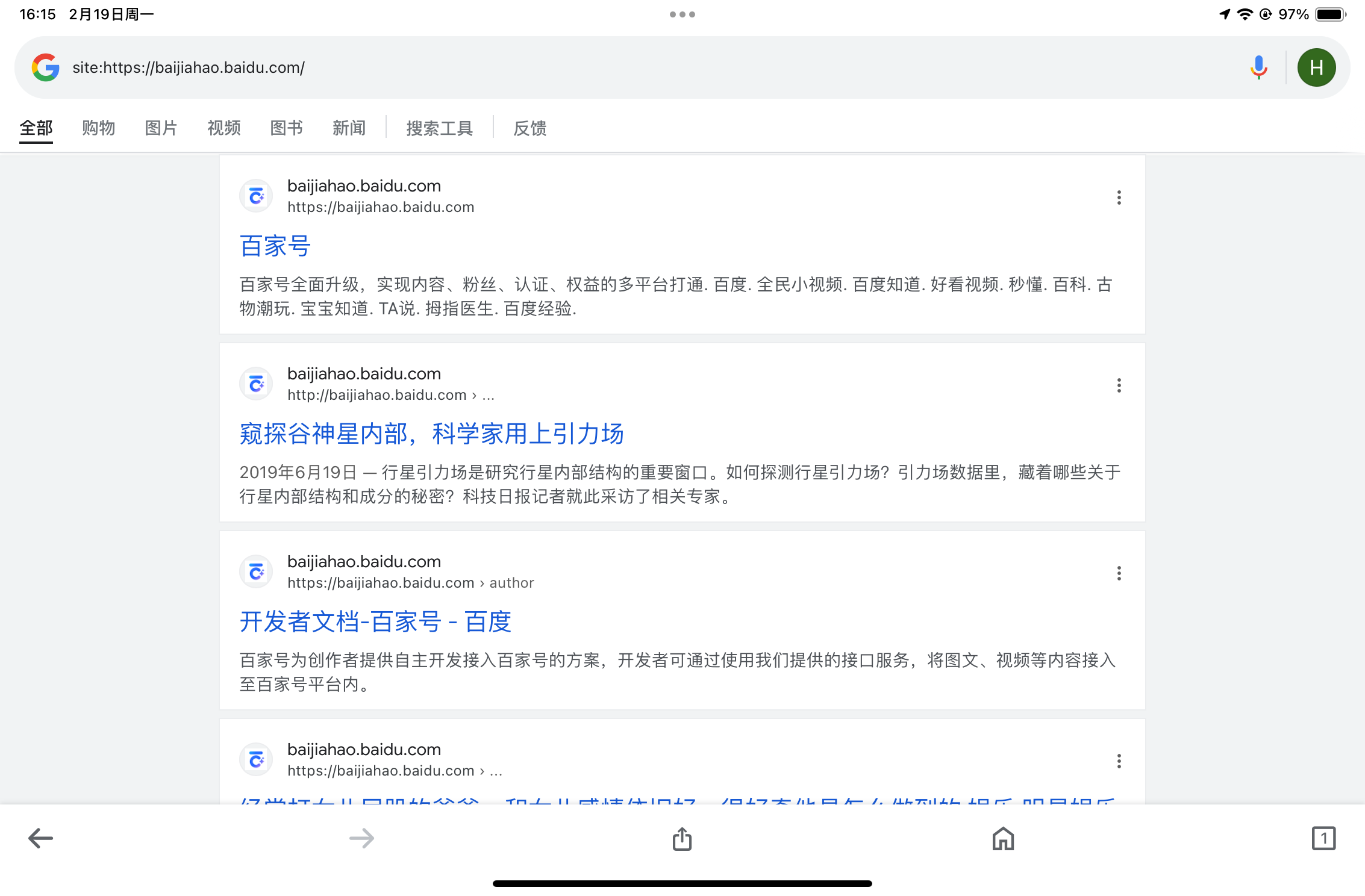The width and height of the screenshot is (1365, 896).
Task: Open 搜索工具 options
Action: pyautogui.click(x=440, y=128)
